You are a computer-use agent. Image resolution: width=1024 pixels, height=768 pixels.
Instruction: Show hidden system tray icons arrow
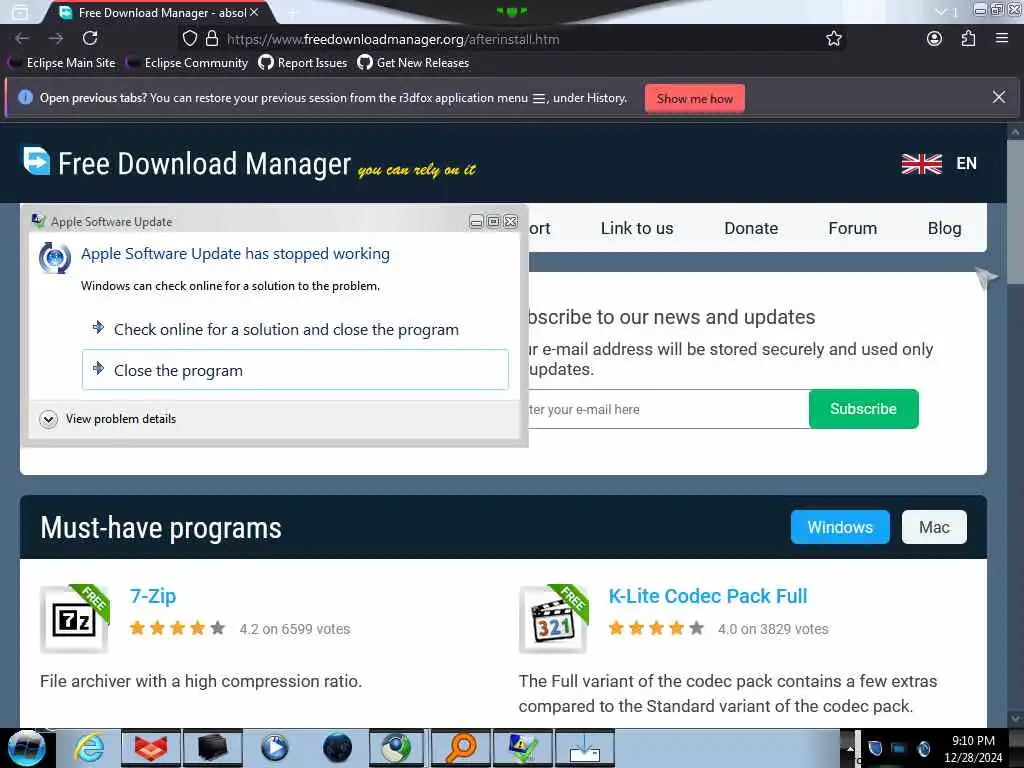[850, 748]
